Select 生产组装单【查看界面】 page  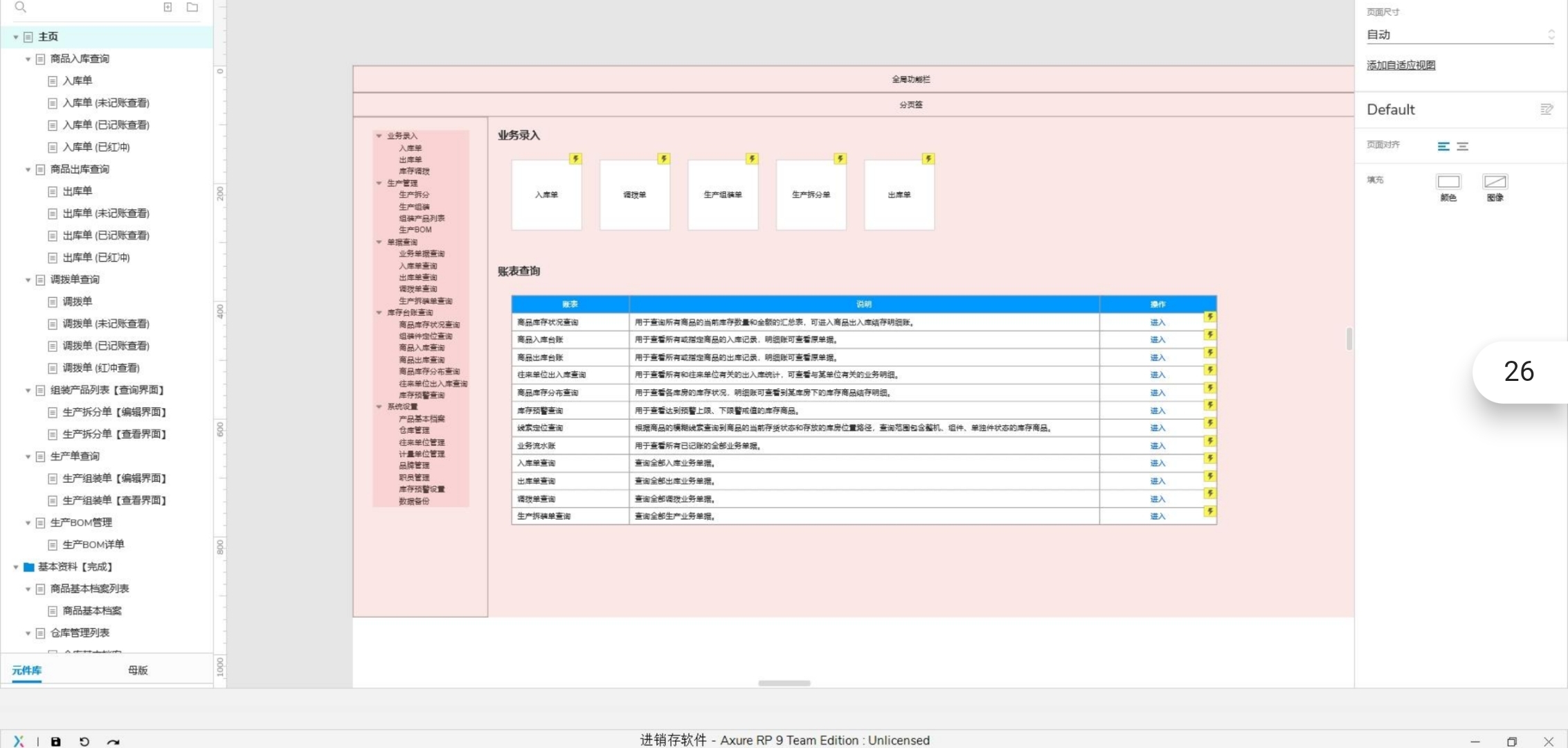[115, 501]
